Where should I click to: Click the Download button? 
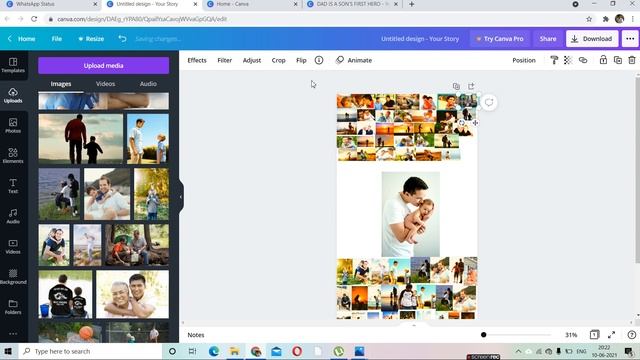point(592,39)
